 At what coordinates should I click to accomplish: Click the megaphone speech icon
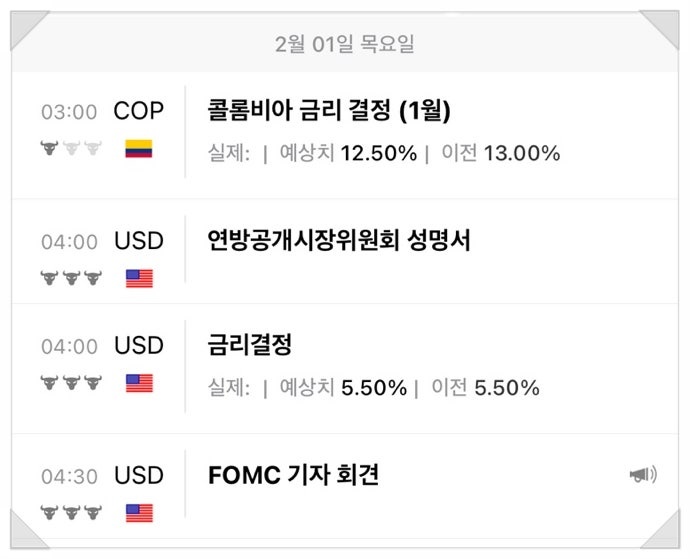tap(643, 475)
